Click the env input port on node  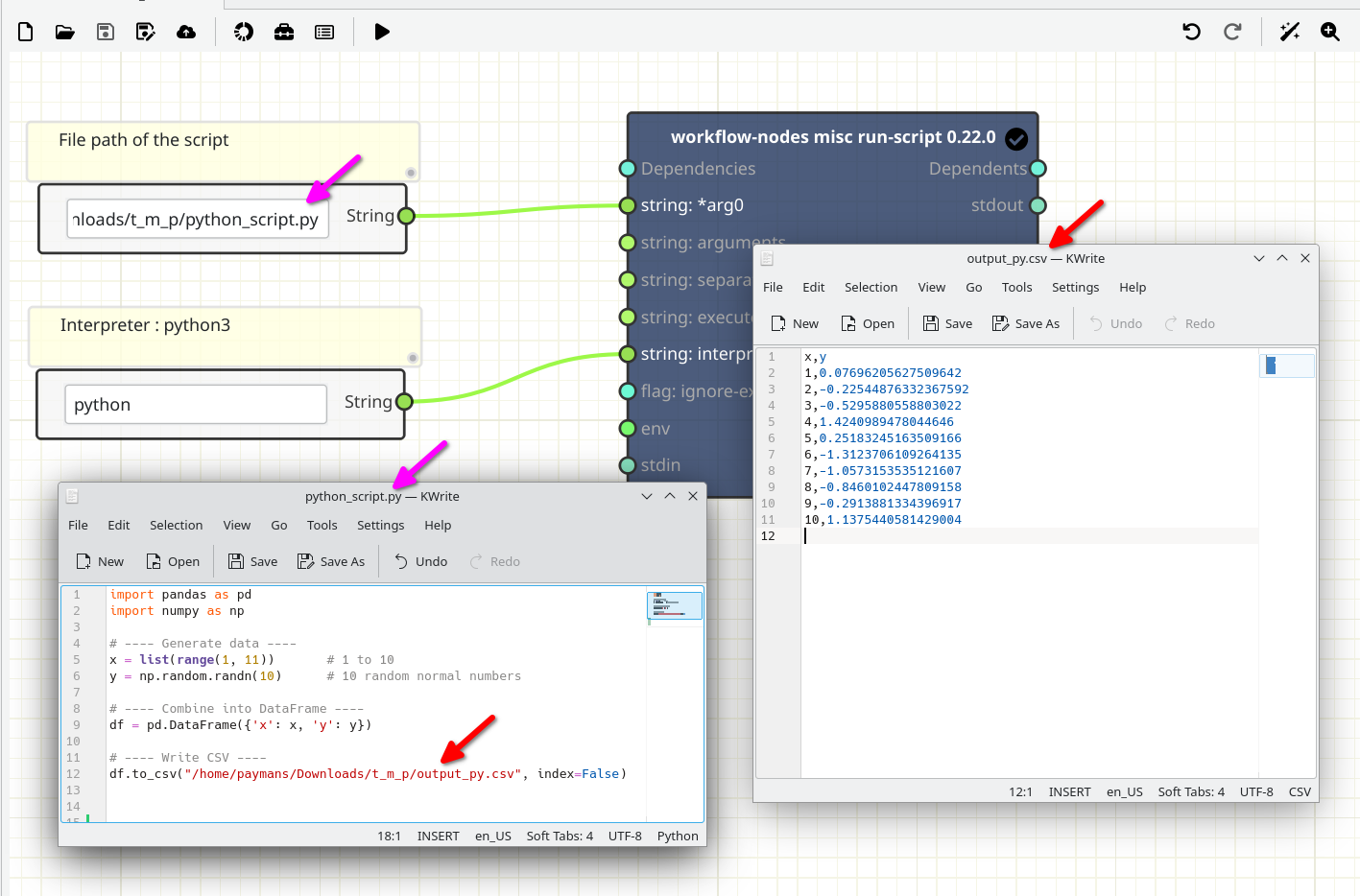coord(628,429)
